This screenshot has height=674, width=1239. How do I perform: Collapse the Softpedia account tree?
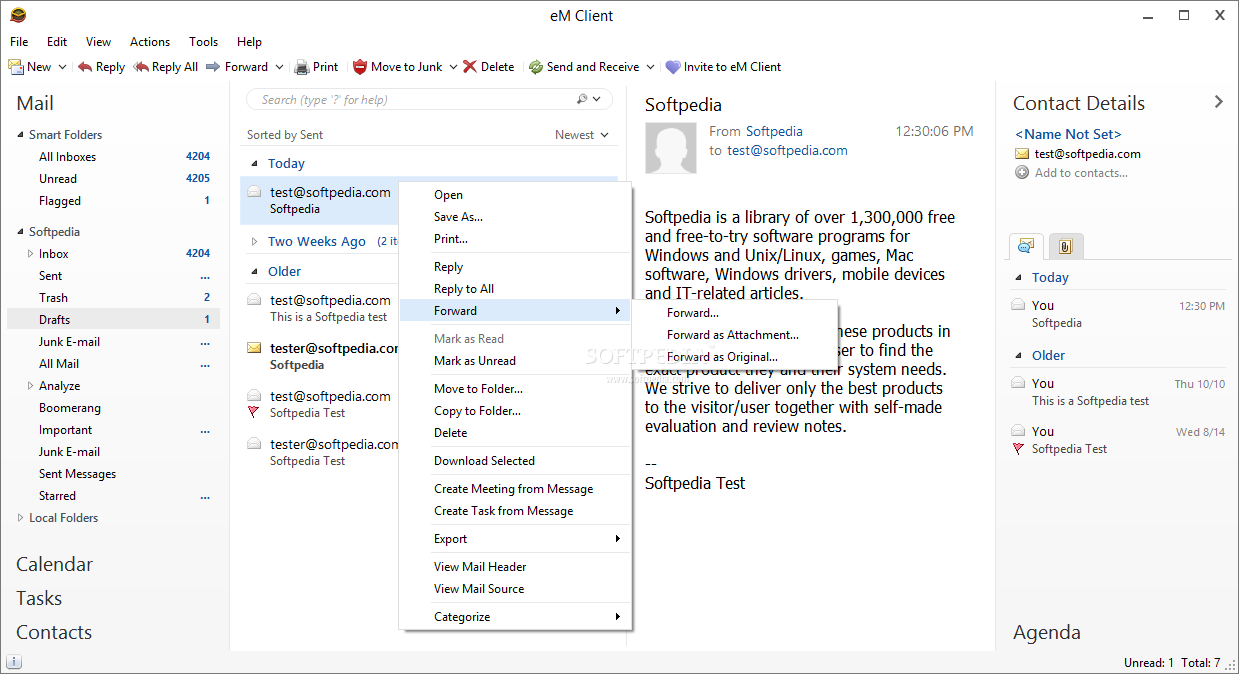[20, 232]
